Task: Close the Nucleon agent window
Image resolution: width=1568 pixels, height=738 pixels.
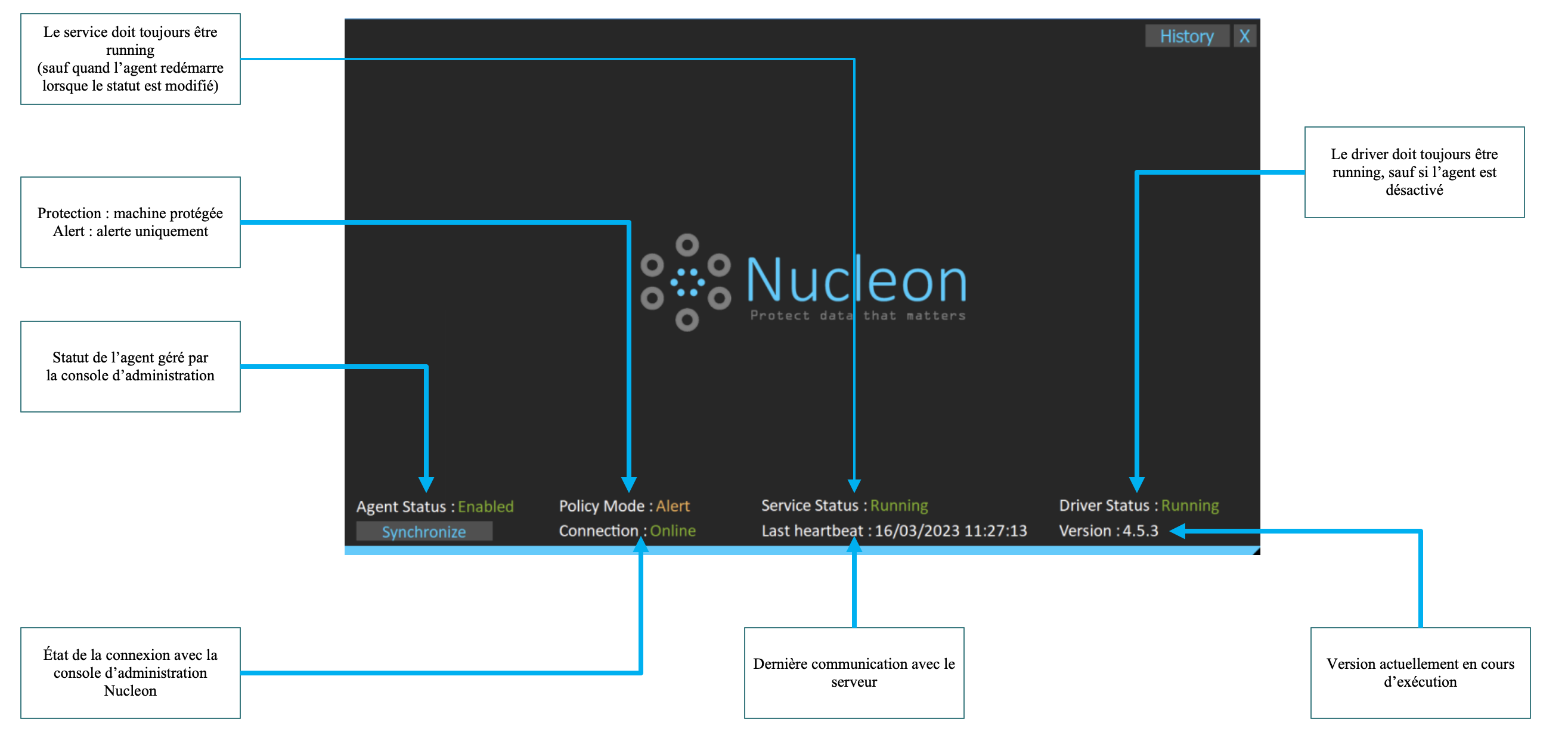Action: [x=1244, y=36]
